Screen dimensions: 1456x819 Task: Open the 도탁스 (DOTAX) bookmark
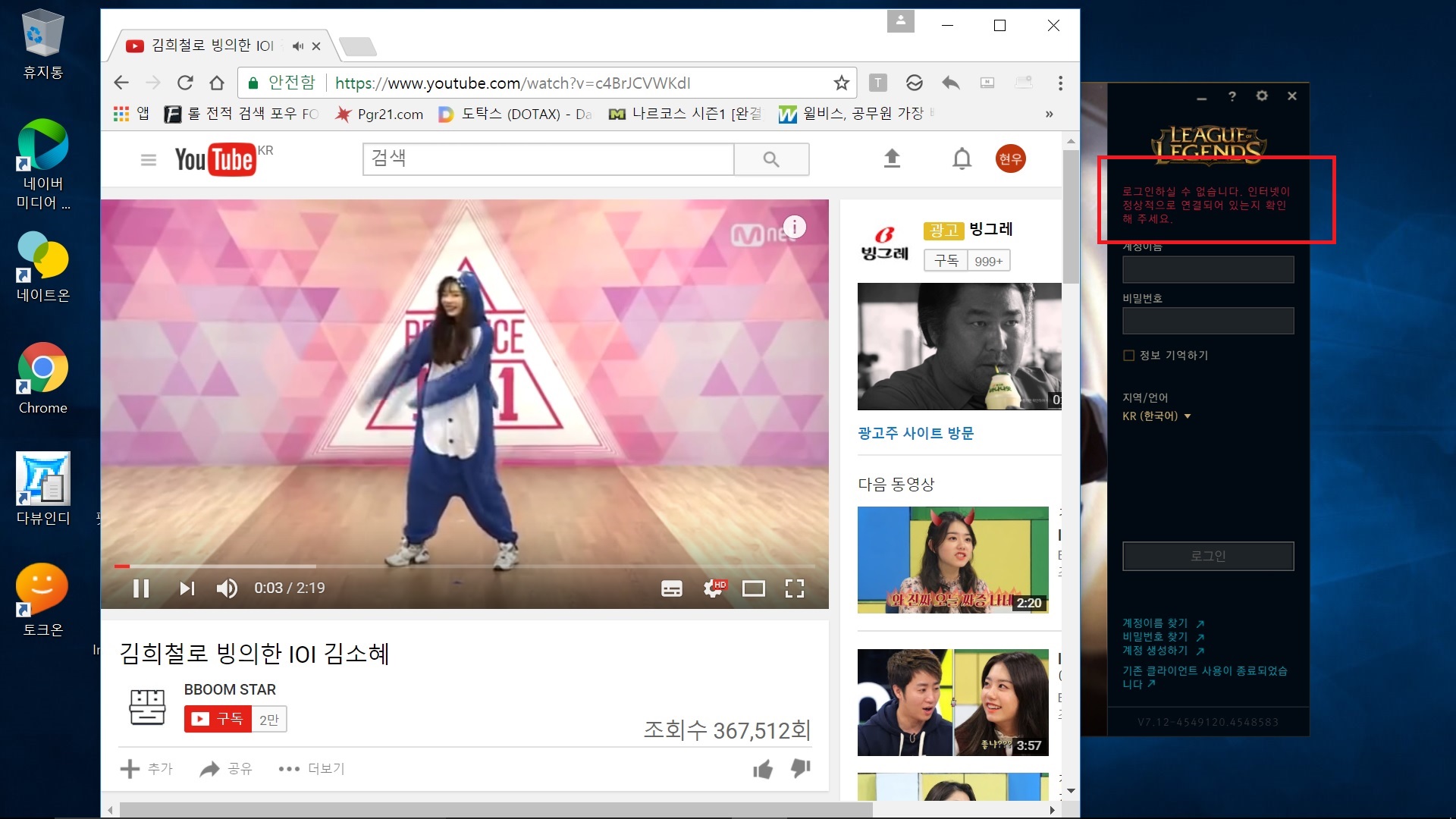516,114
